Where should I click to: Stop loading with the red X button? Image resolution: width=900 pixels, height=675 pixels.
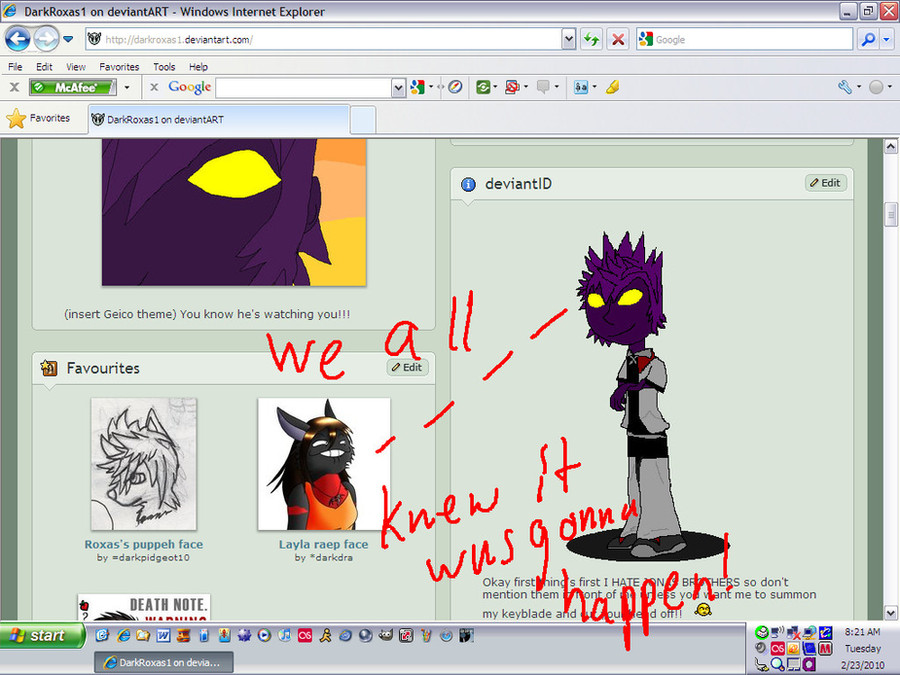pyautogui.click(x=618, y=39)
